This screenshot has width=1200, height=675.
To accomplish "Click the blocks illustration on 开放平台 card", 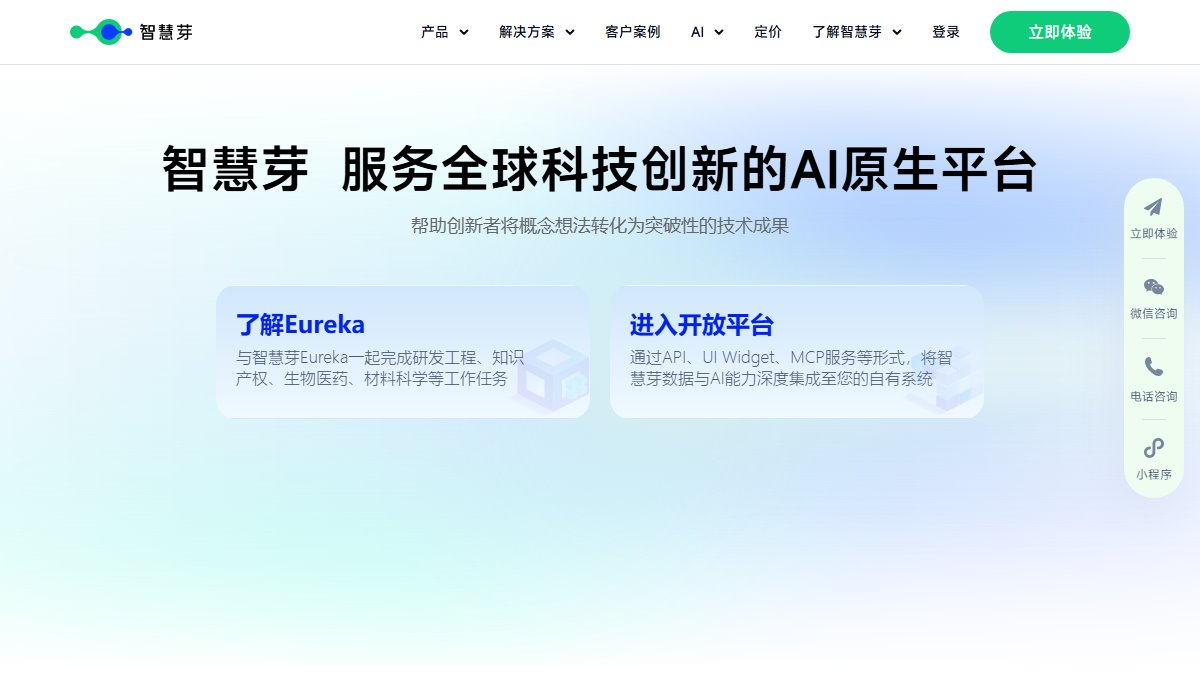I will (945, 380).
